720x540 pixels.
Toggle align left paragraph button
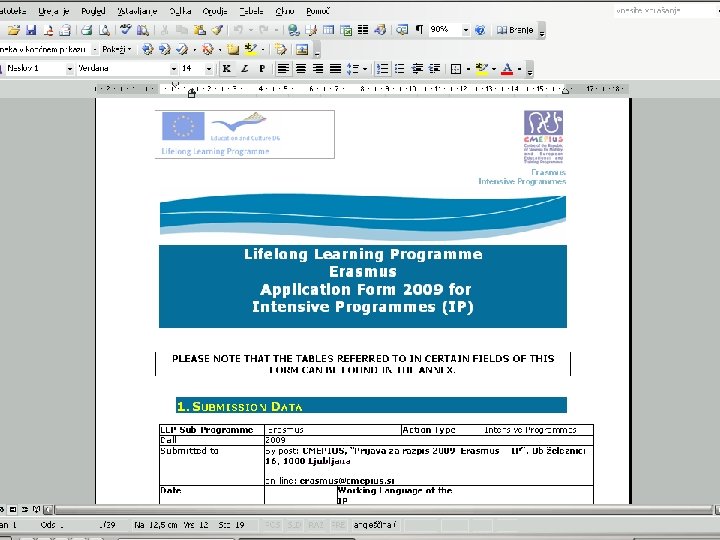283,69
